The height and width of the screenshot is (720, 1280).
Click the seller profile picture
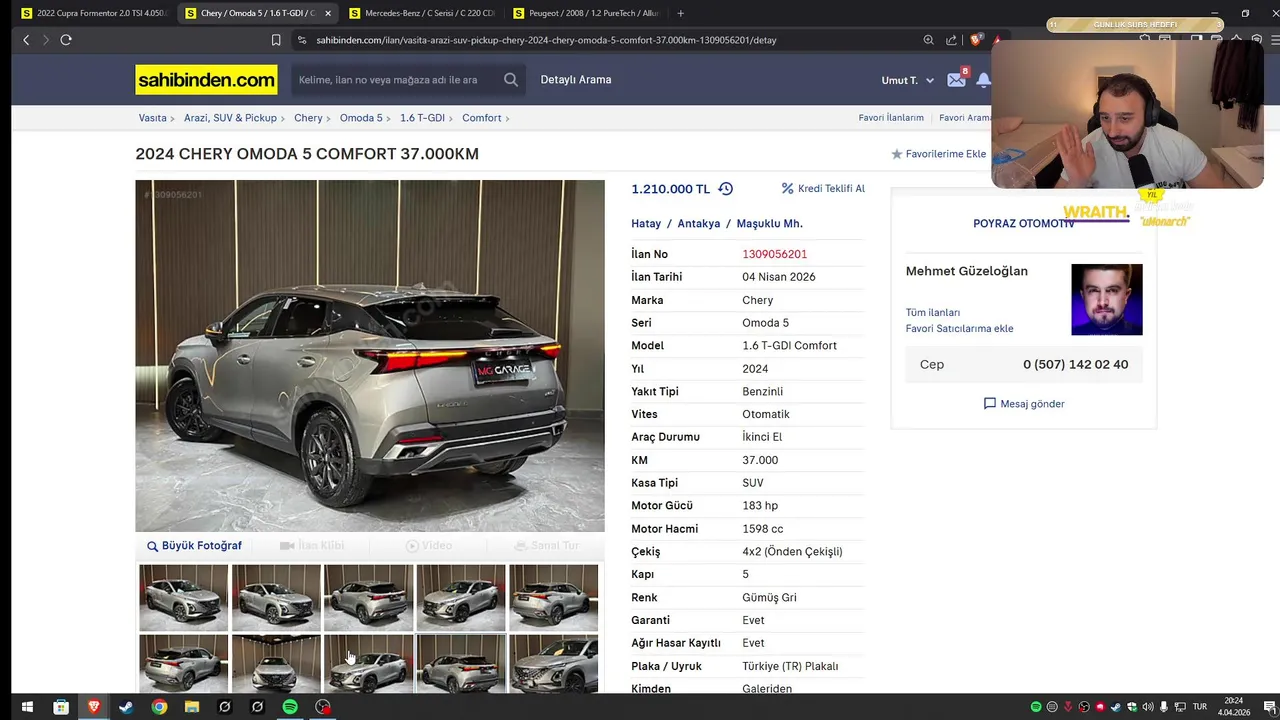tap(1107, 300)
